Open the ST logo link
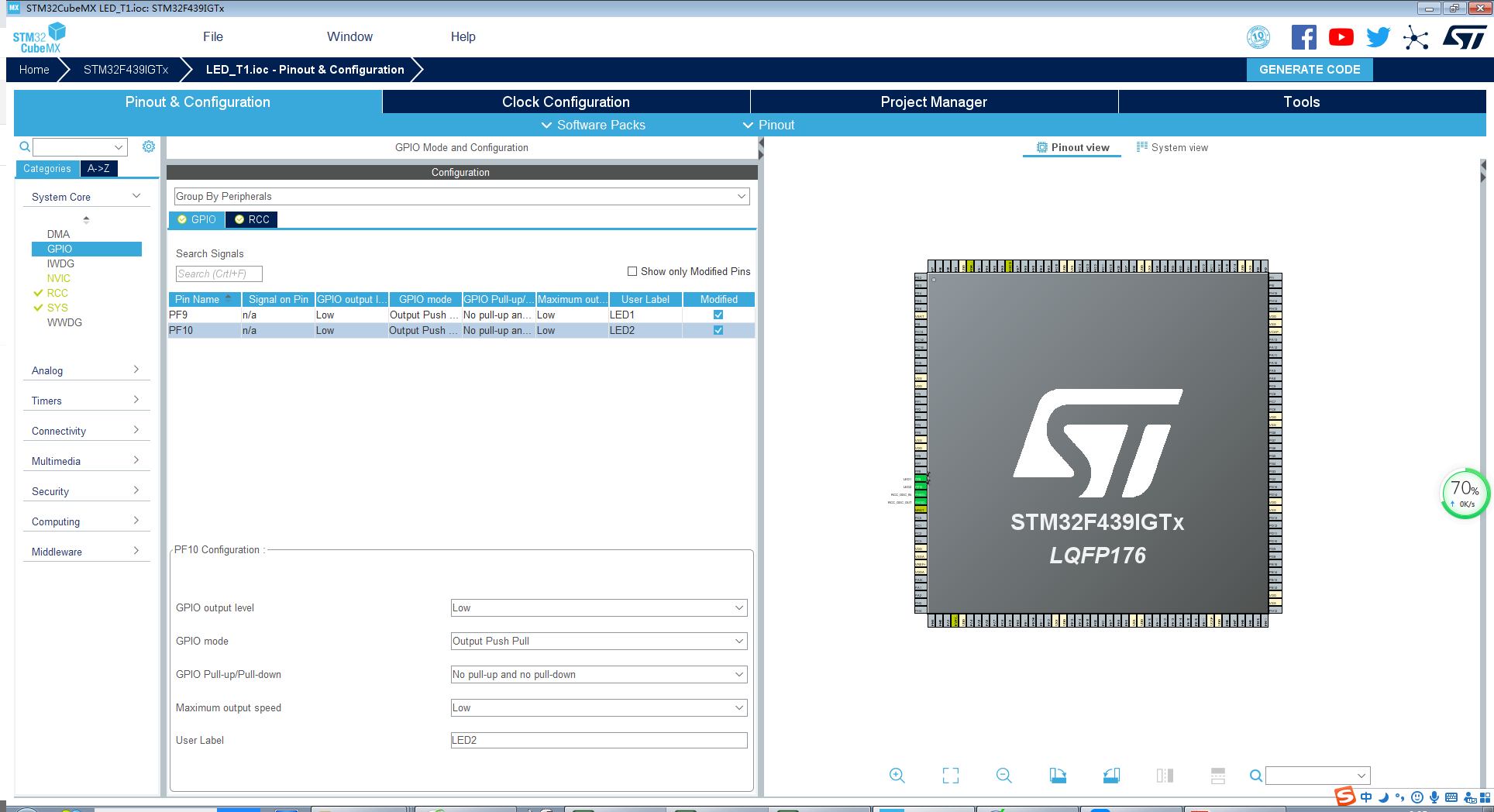1494x812 pixels. [x=1465, y=36]
